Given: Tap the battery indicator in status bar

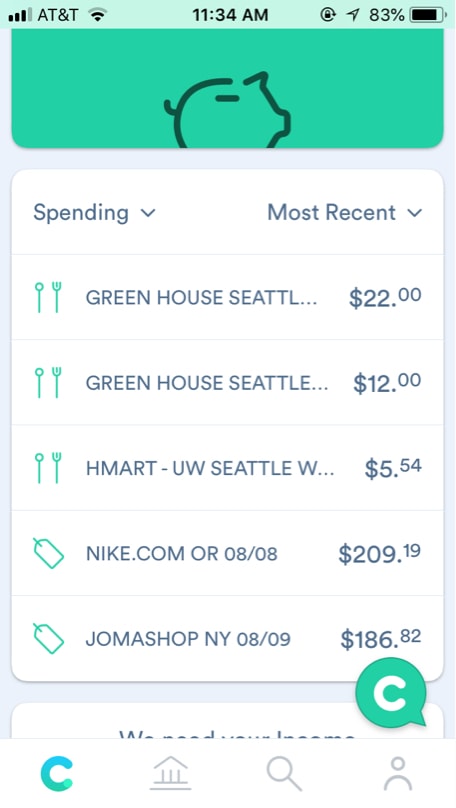Looking at the screenshot, I should click(428, 15).
